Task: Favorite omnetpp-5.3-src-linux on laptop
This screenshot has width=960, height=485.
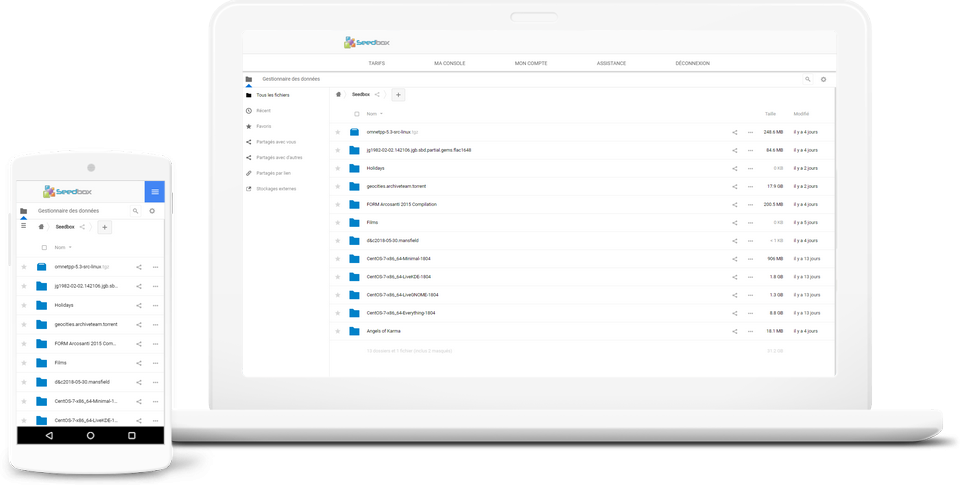Action: [x=337, y=132]
